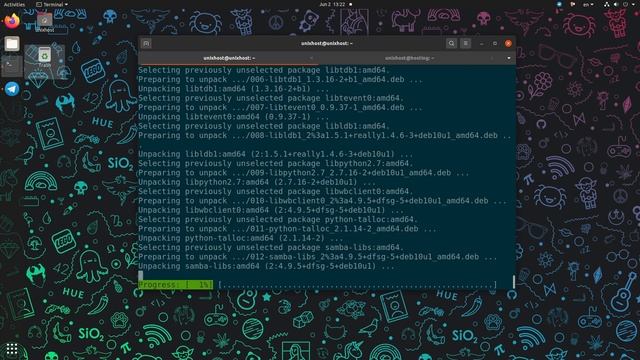Viewport: 640px width, 360px height.
Task: Open the clock and calendar in top bar
Action: [x=332, y=4]
